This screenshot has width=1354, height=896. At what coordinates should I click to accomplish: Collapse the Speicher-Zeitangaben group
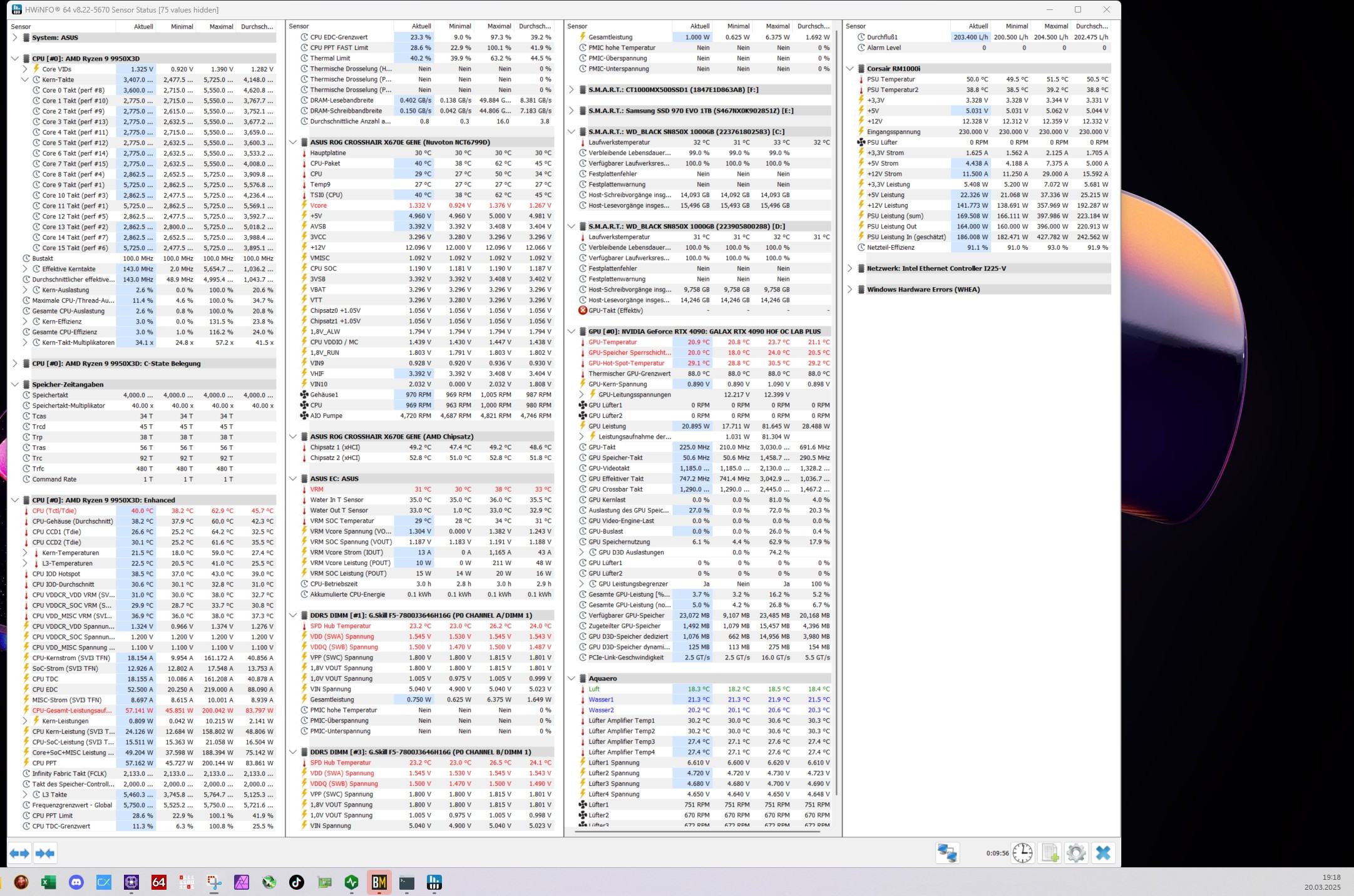[x=15, y=384]
